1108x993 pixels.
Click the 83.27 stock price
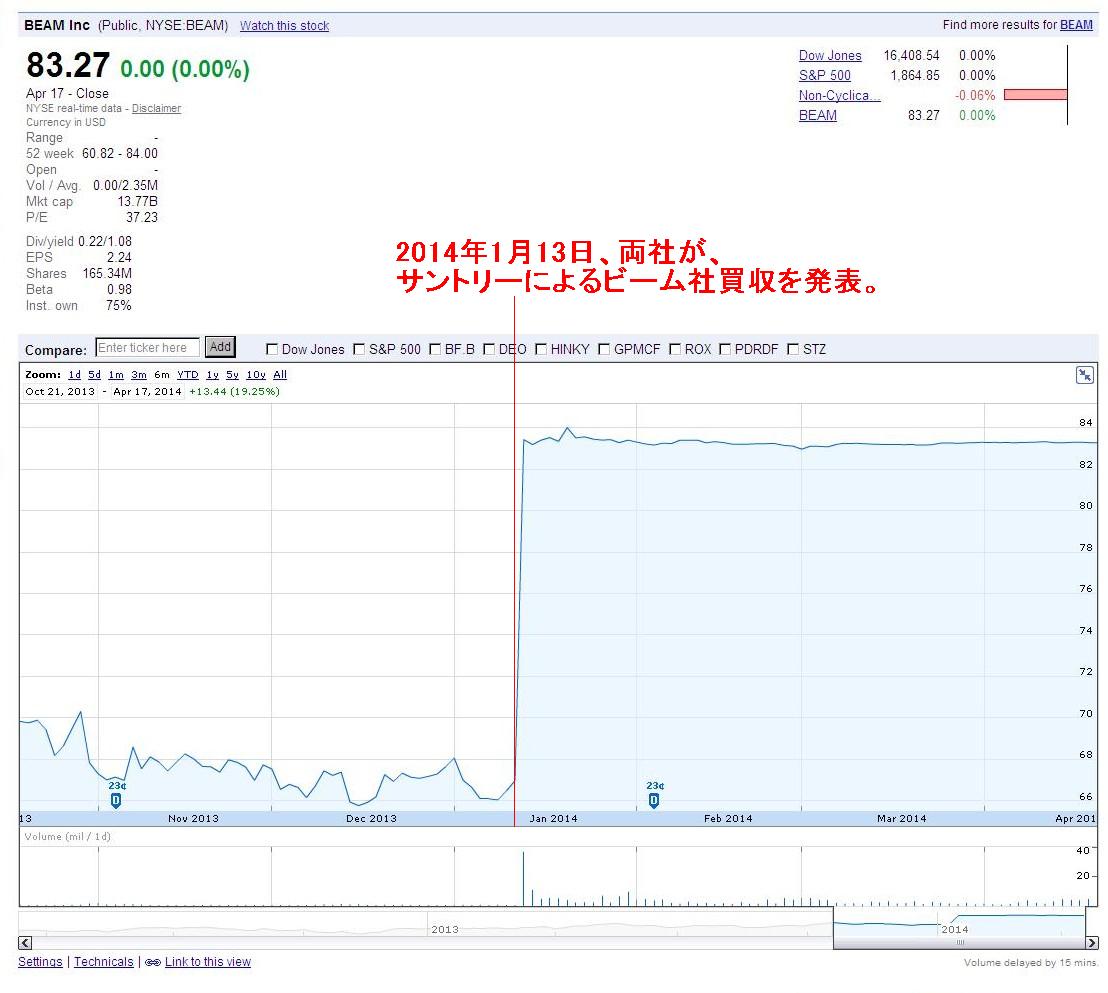click(68, 66)
